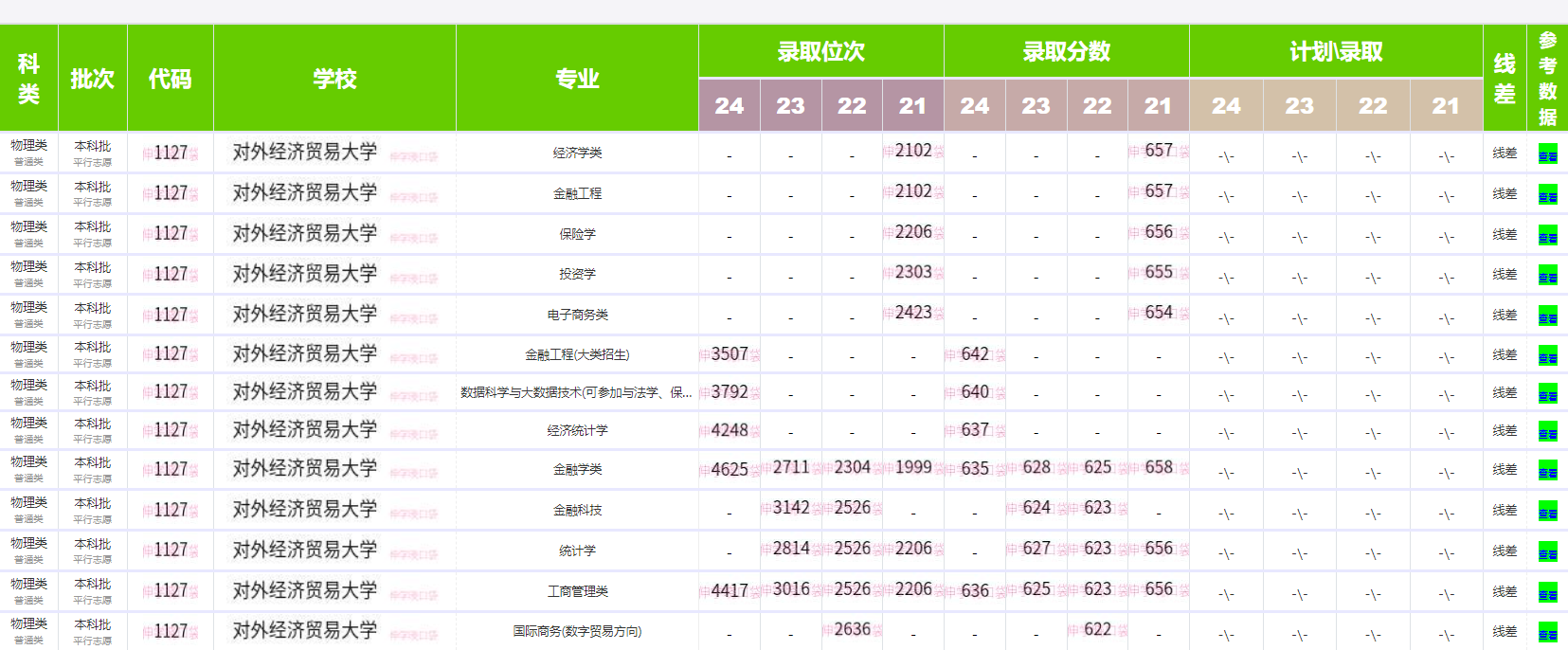
Task: Select major name 金融科技
Action: (x=577, y=510)
